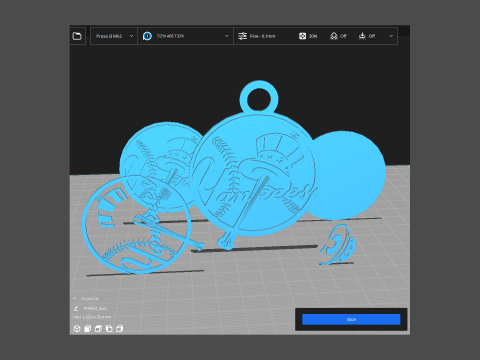
Task: Click the blue Slice button
Action: 351,319
